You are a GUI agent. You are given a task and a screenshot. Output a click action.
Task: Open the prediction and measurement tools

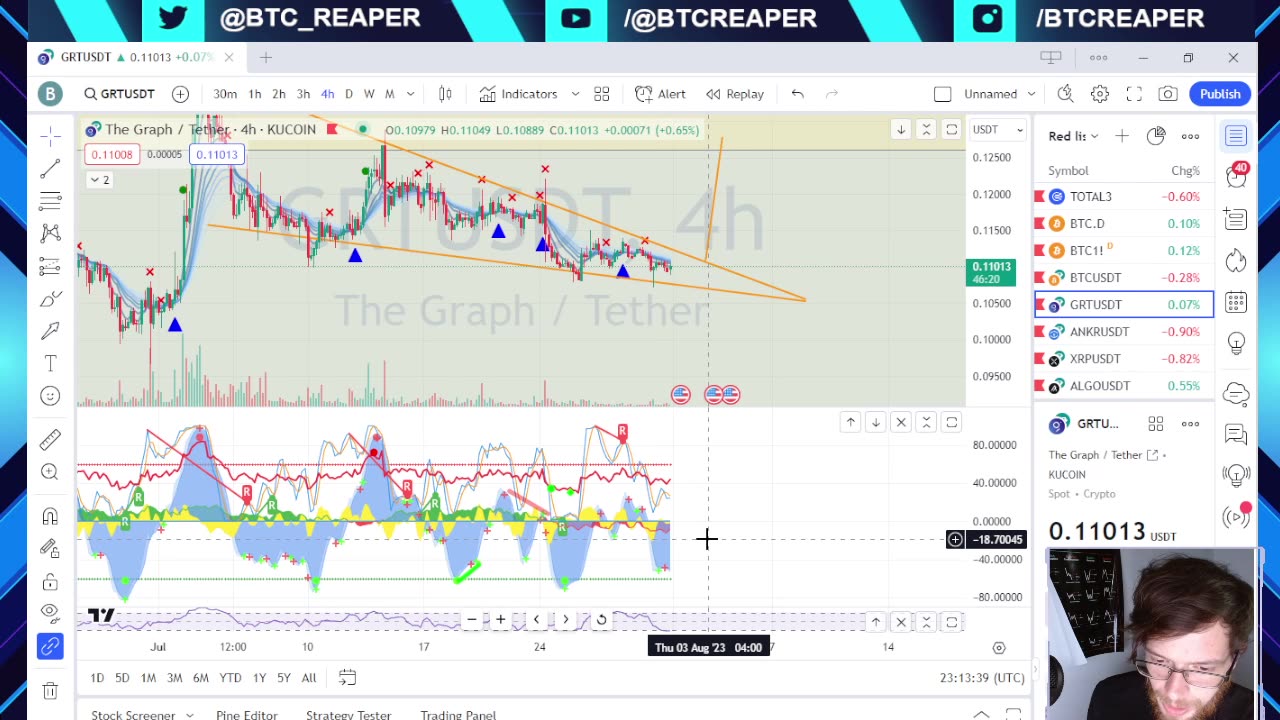coord(50,266)
